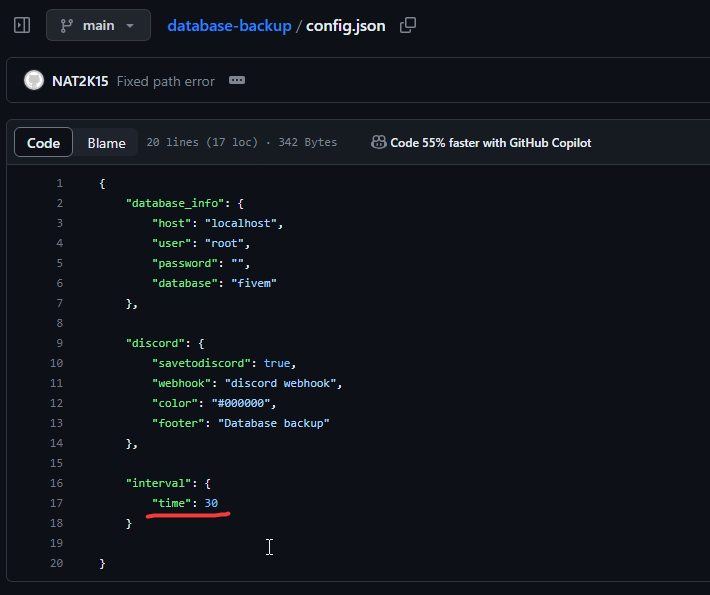Click the "webhook" key text
Screen dimensions: 710x595
[x=182, y=383]
